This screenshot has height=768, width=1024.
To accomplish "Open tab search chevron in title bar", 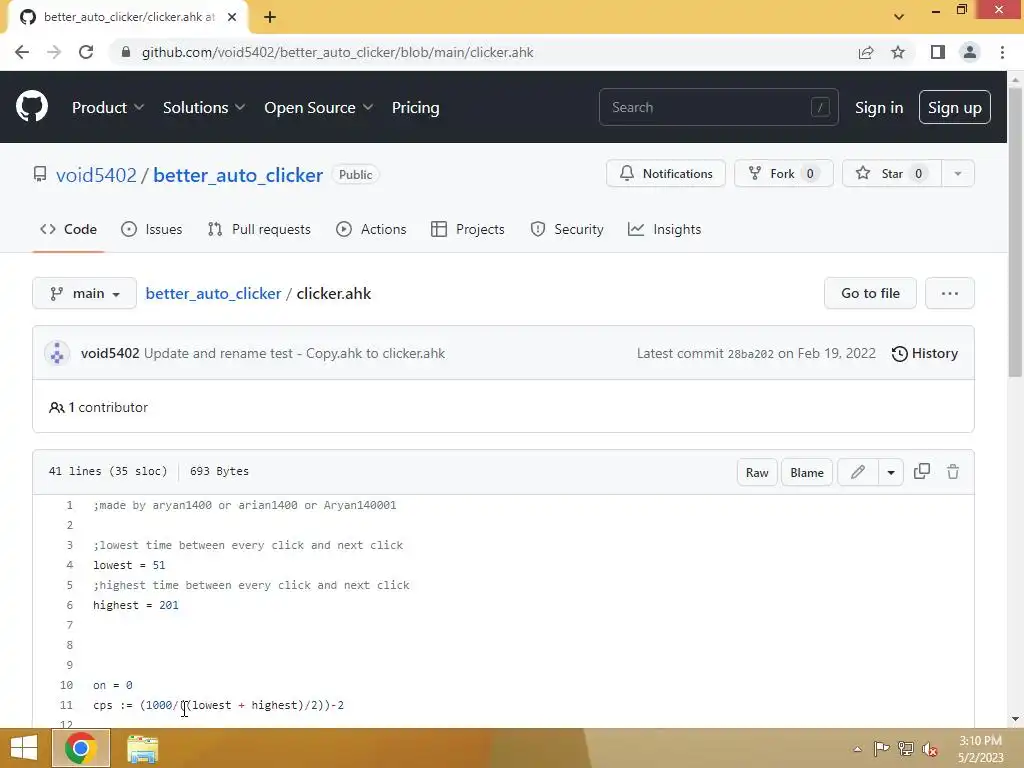I will tap(899, 17).
